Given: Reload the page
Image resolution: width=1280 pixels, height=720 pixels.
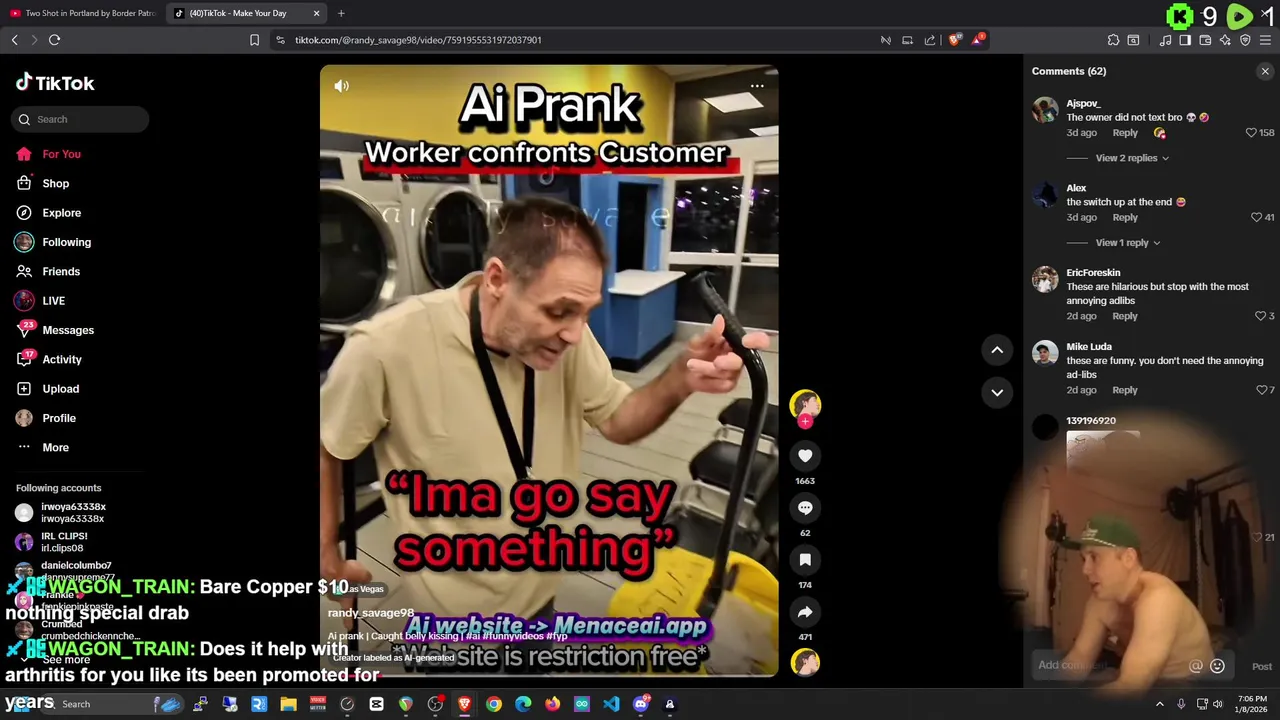Looking at the screenshot, I should tap(54, 40).
